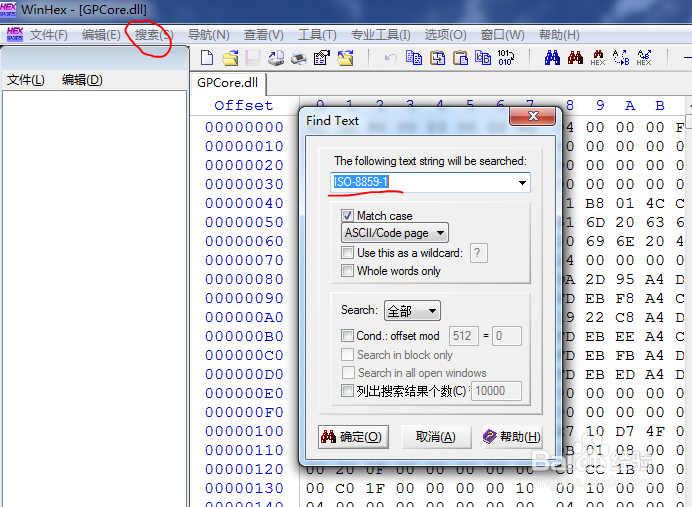Viewport: 692px width, 507px height.
Task: Click the Replace Hex values icon
Action: [644, 58]
